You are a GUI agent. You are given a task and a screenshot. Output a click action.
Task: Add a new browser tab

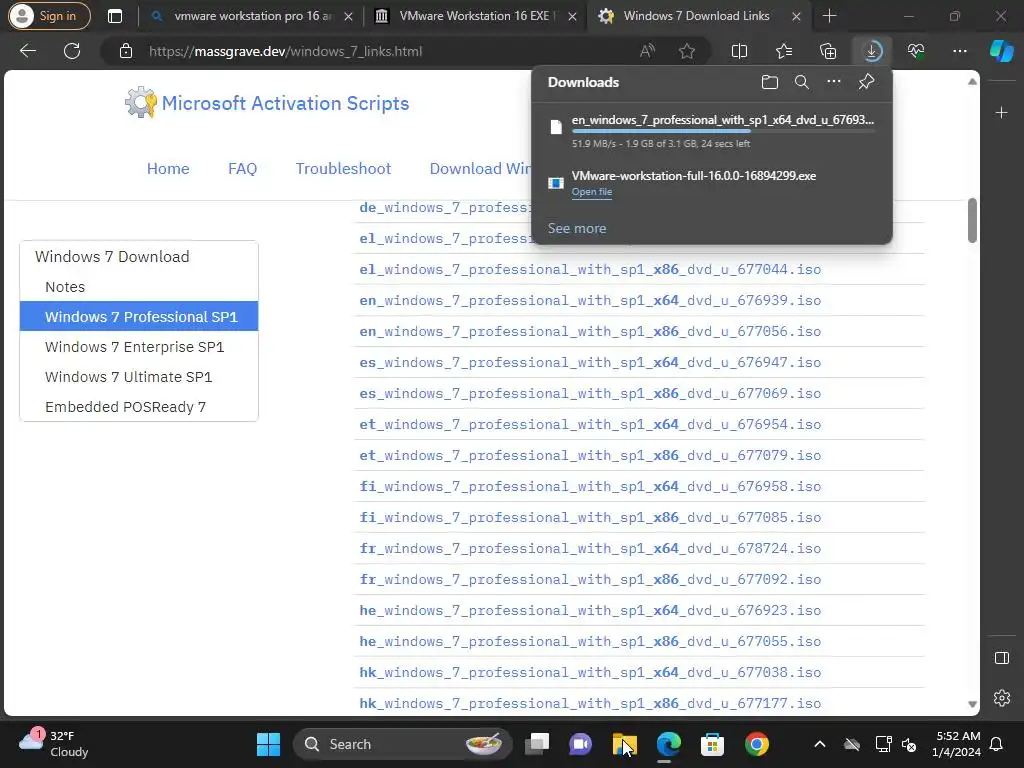coord(829,16)
